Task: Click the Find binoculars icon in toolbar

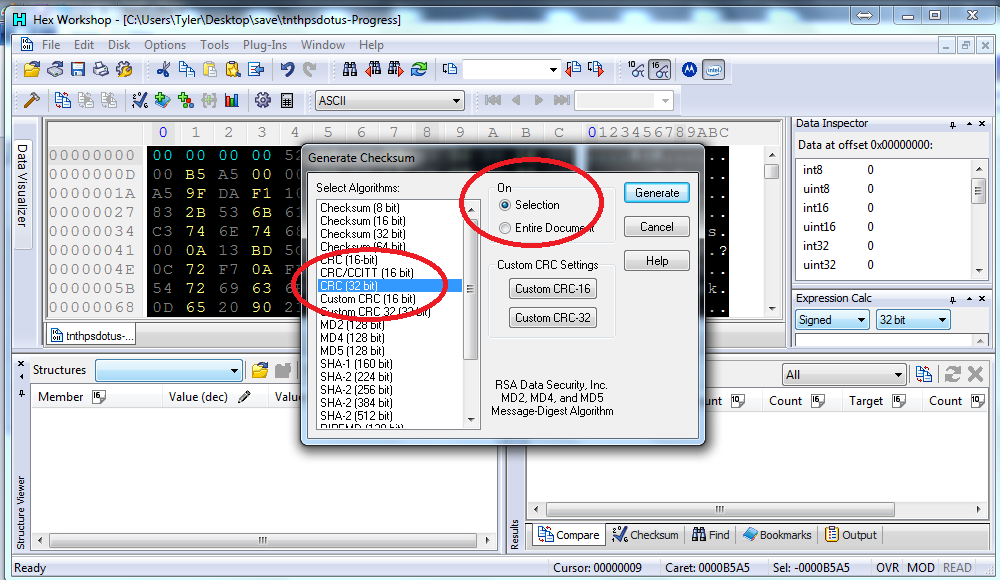Action: click(350, 69)
